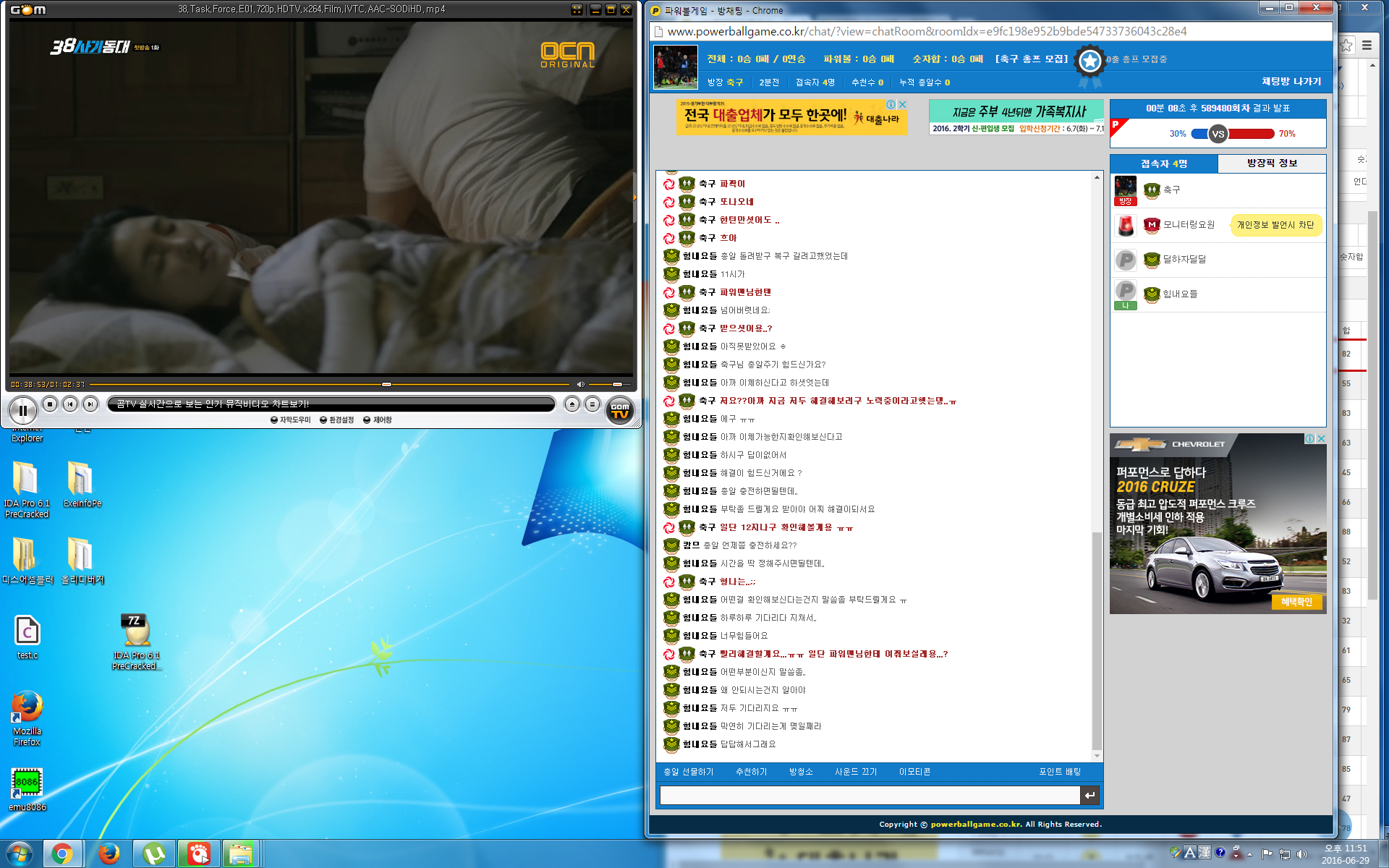Click the GOM TV music video chart banner text
Image resolution: width=1389 pixels, height=868 pixels.
213,404
